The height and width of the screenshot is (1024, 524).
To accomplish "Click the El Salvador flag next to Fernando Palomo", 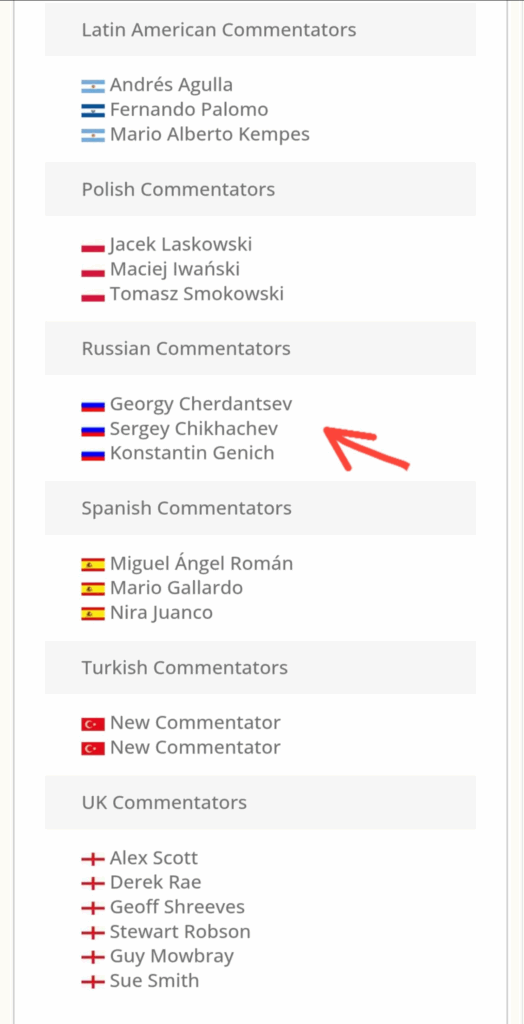I will [x=93, y=110].
